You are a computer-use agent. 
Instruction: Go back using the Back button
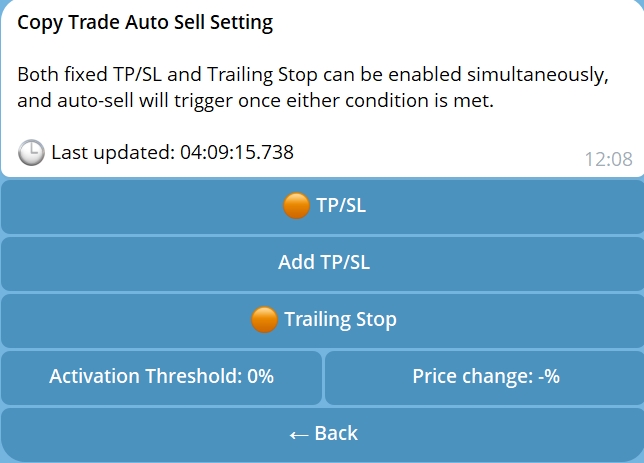322,435
